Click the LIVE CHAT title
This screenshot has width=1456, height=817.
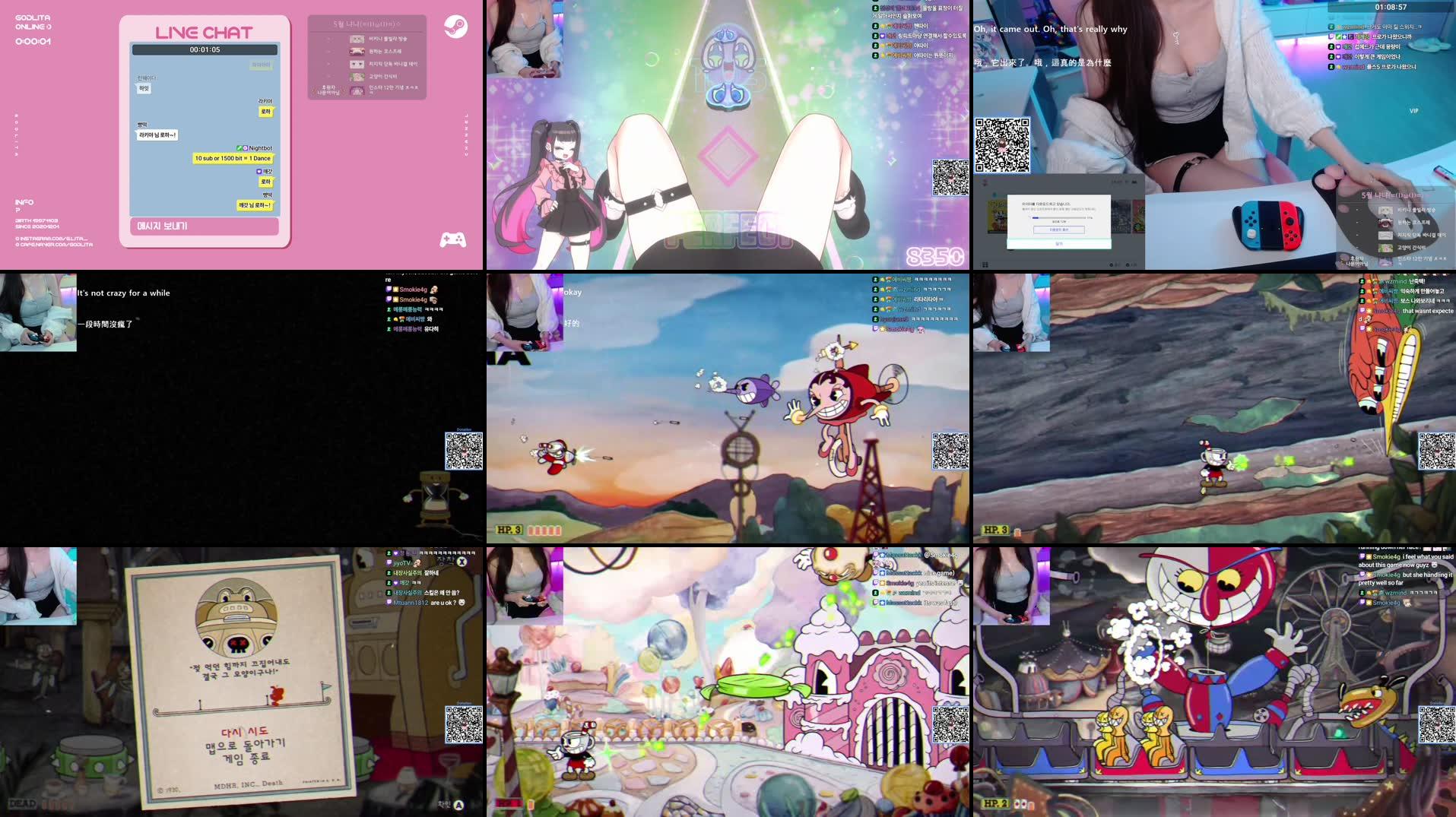pyautogui.click(x=204, y=33)
